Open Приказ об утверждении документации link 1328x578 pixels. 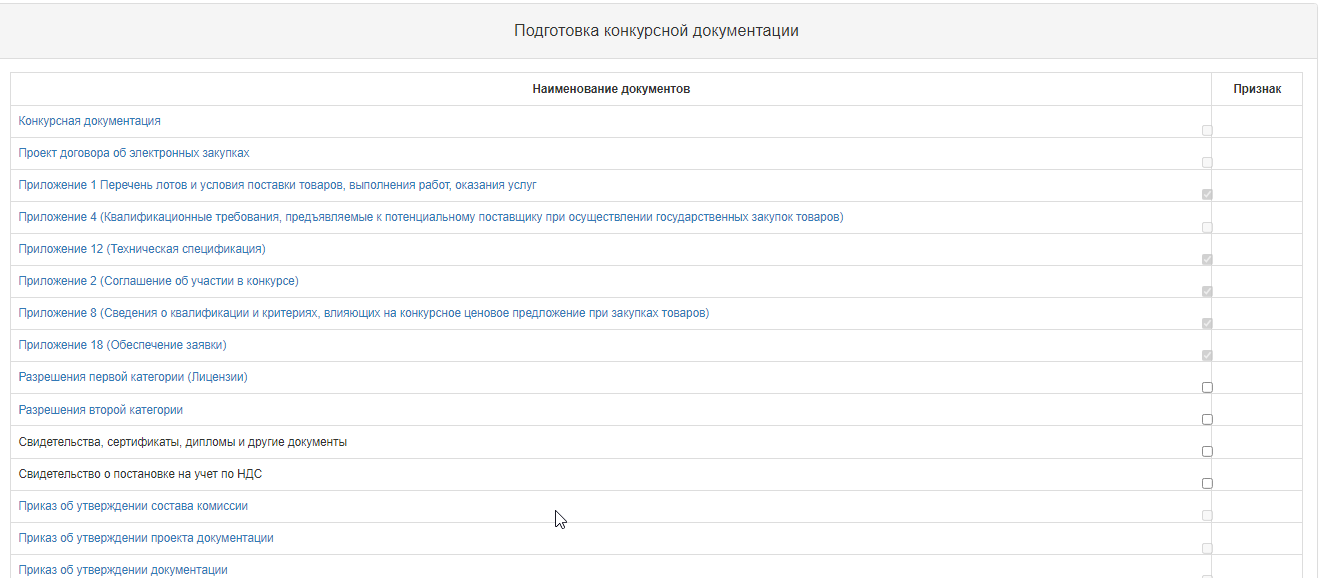click(123, 570)
